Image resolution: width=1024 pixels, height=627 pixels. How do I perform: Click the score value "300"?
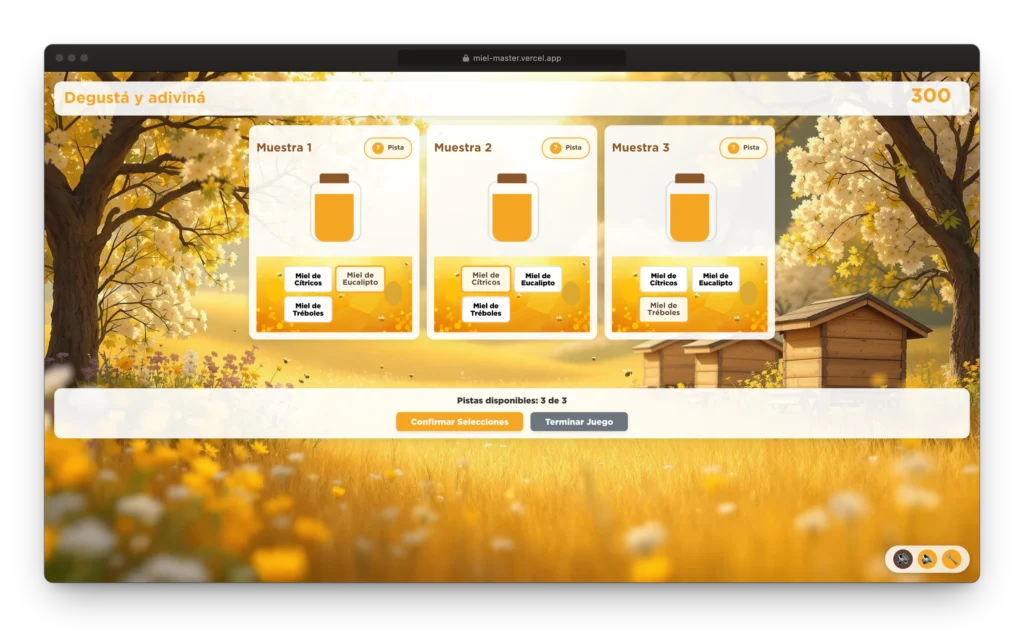click(931, 96)
